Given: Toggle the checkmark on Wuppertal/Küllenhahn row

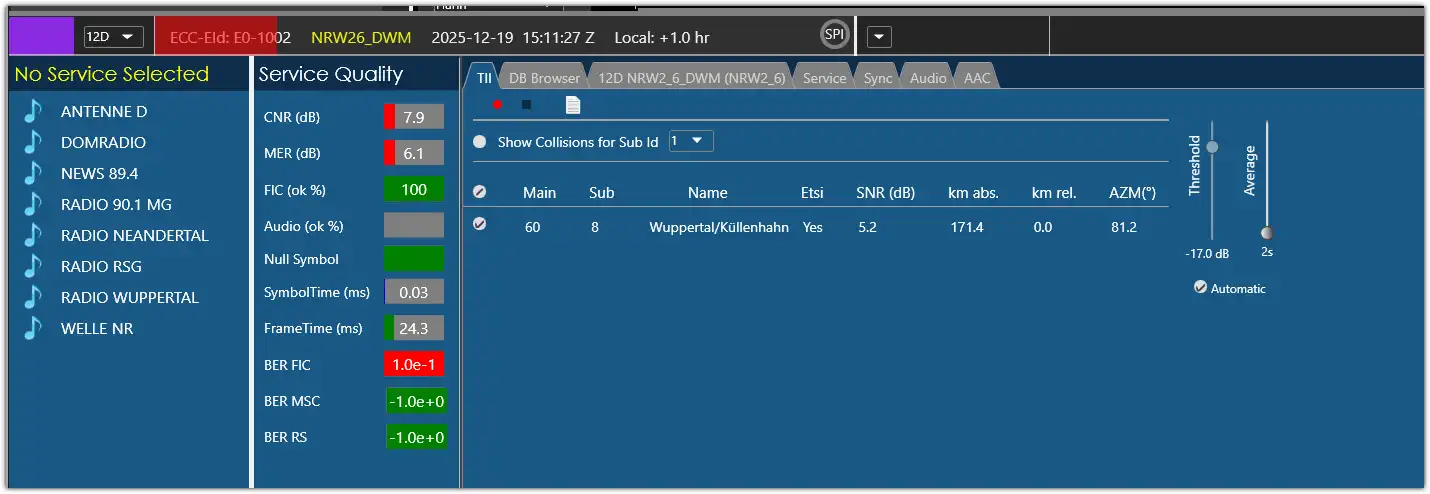Looking at the screenshot, I should [x=480, y=225].
